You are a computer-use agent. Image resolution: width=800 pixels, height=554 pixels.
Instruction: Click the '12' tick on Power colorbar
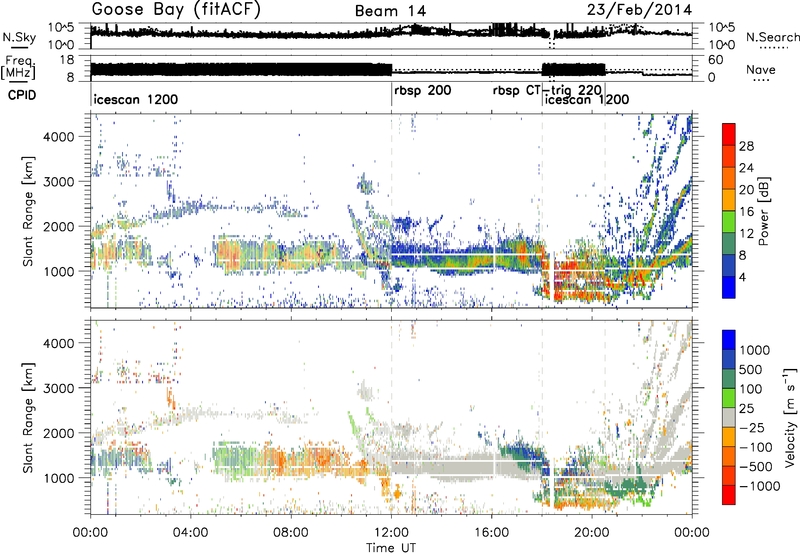[746, 234]
